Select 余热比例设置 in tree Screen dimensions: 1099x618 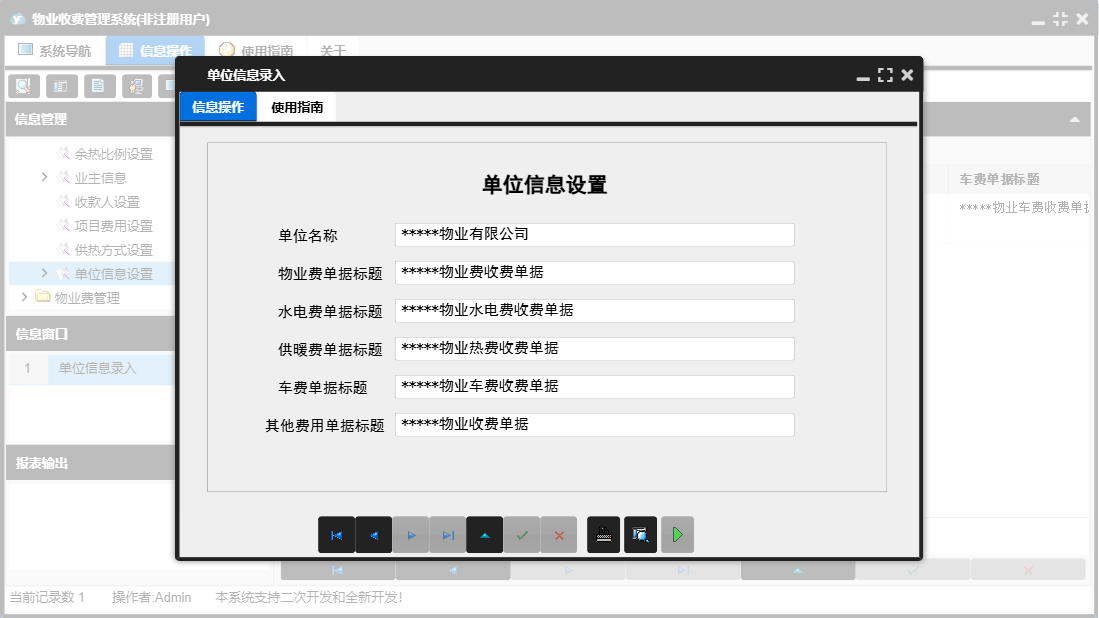(114, 154)
